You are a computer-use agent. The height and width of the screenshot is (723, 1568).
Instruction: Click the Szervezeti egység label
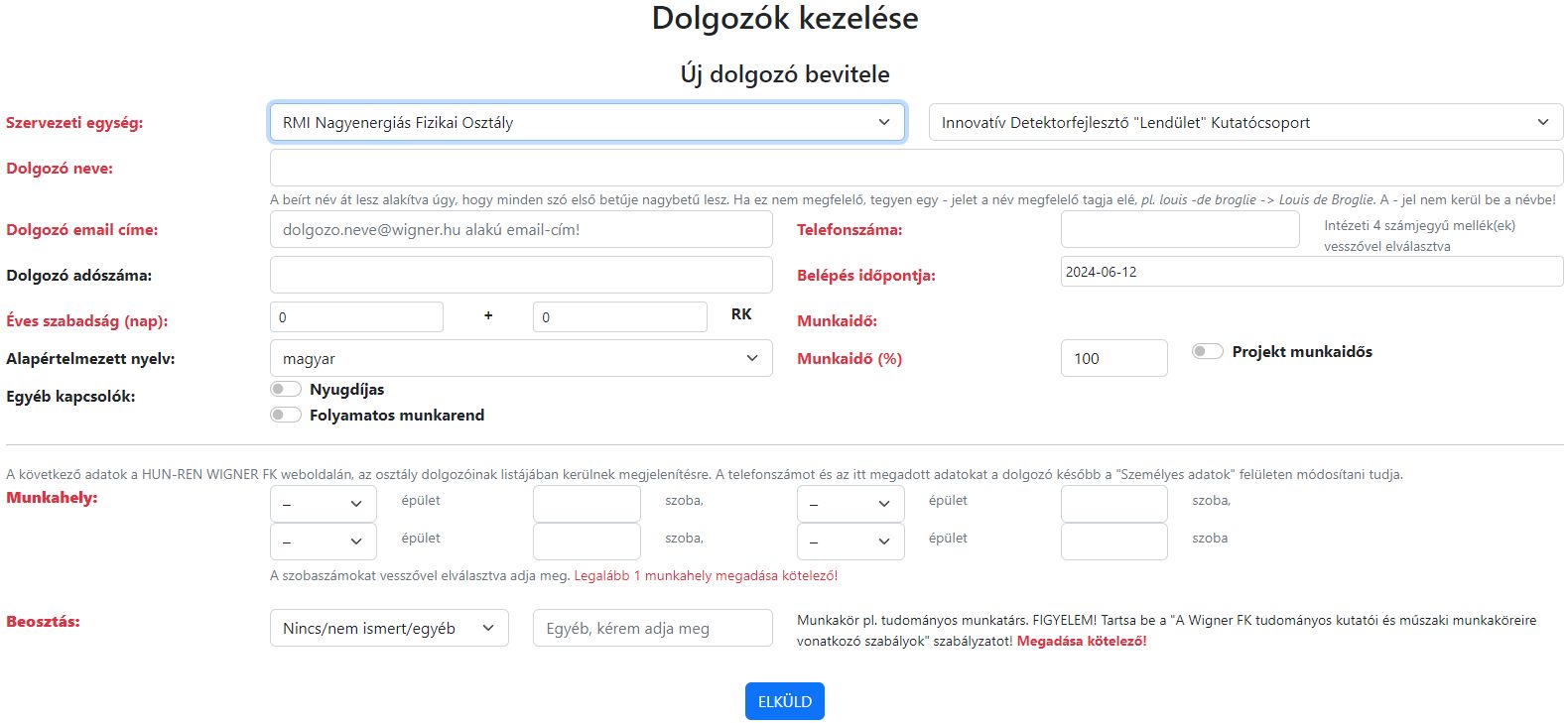click(x=74, y=123)
